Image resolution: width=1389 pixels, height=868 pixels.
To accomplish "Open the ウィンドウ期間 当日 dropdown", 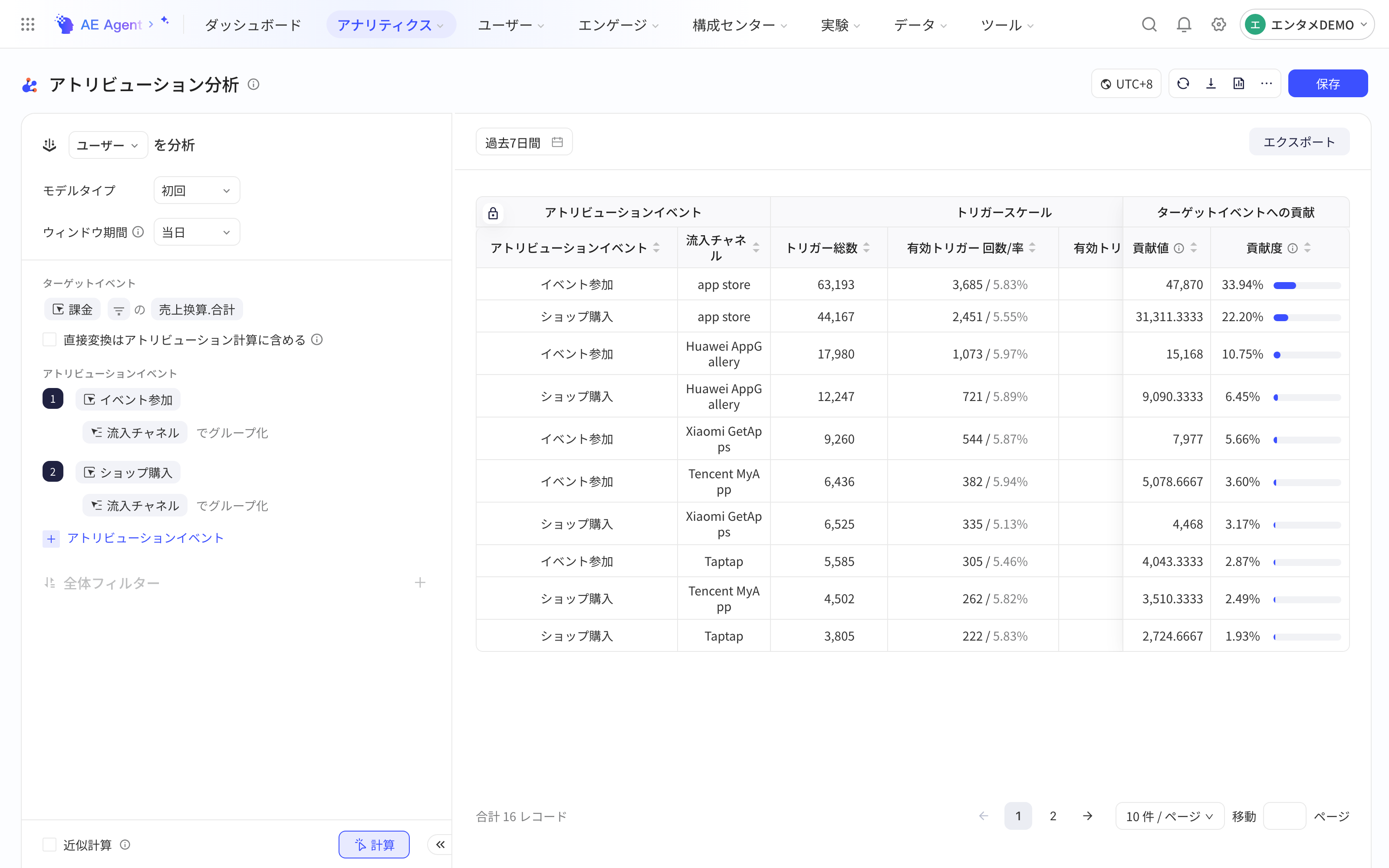I will click(197, 232).
